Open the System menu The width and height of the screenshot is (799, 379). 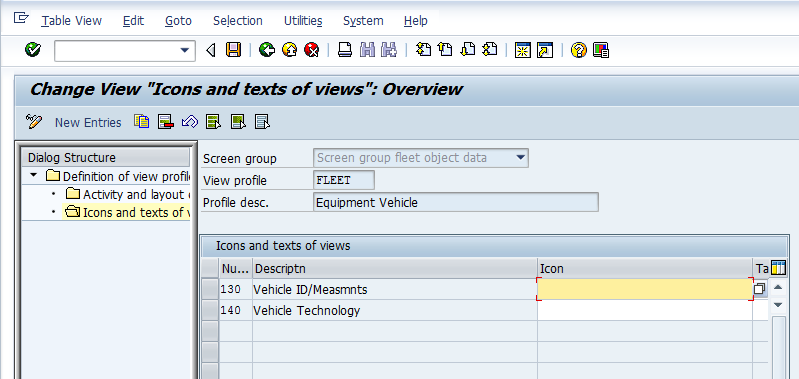(x=363, y=21)
